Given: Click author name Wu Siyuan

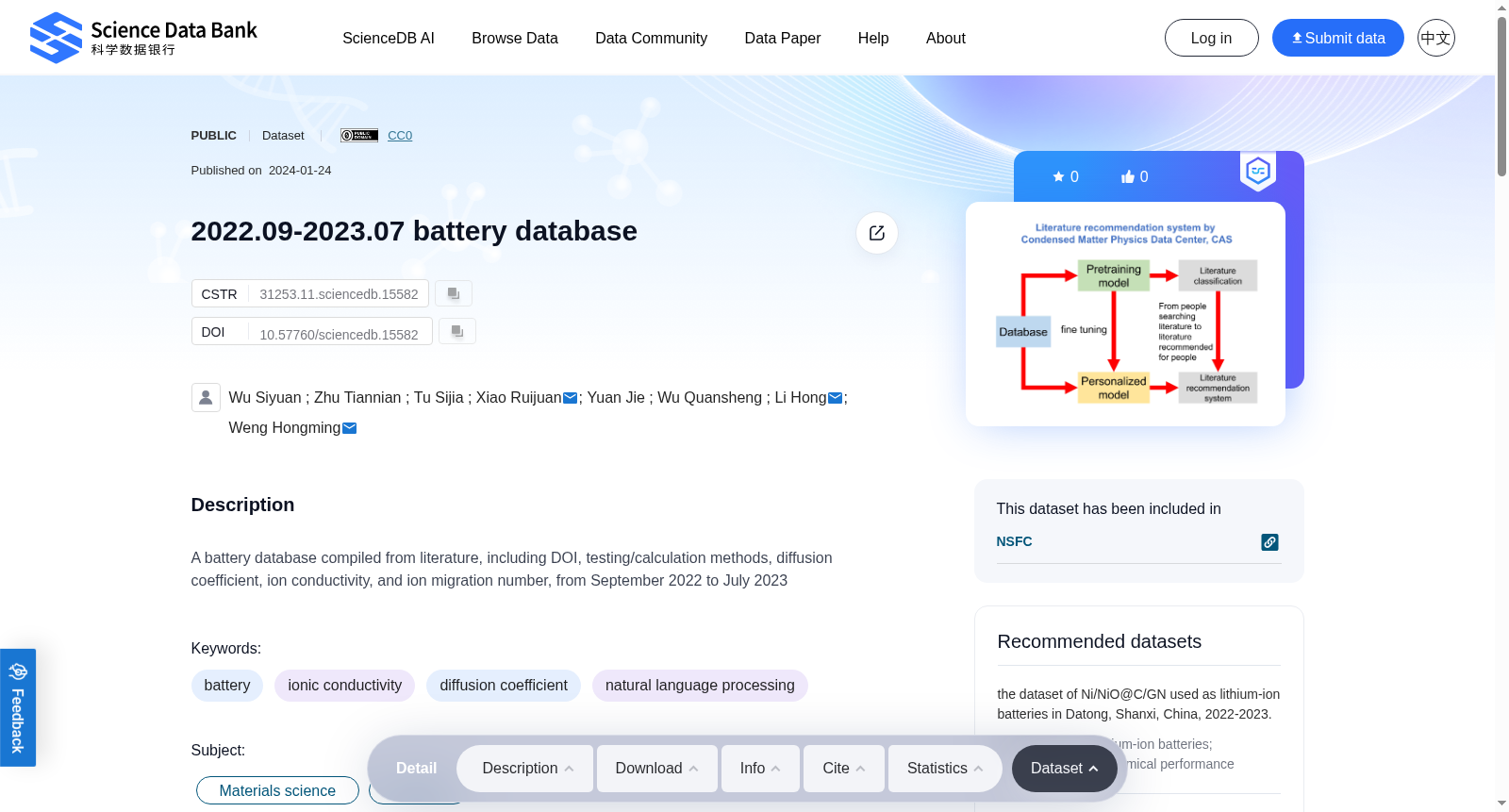Looking at the screenshot, I should [x=265, y=398].
